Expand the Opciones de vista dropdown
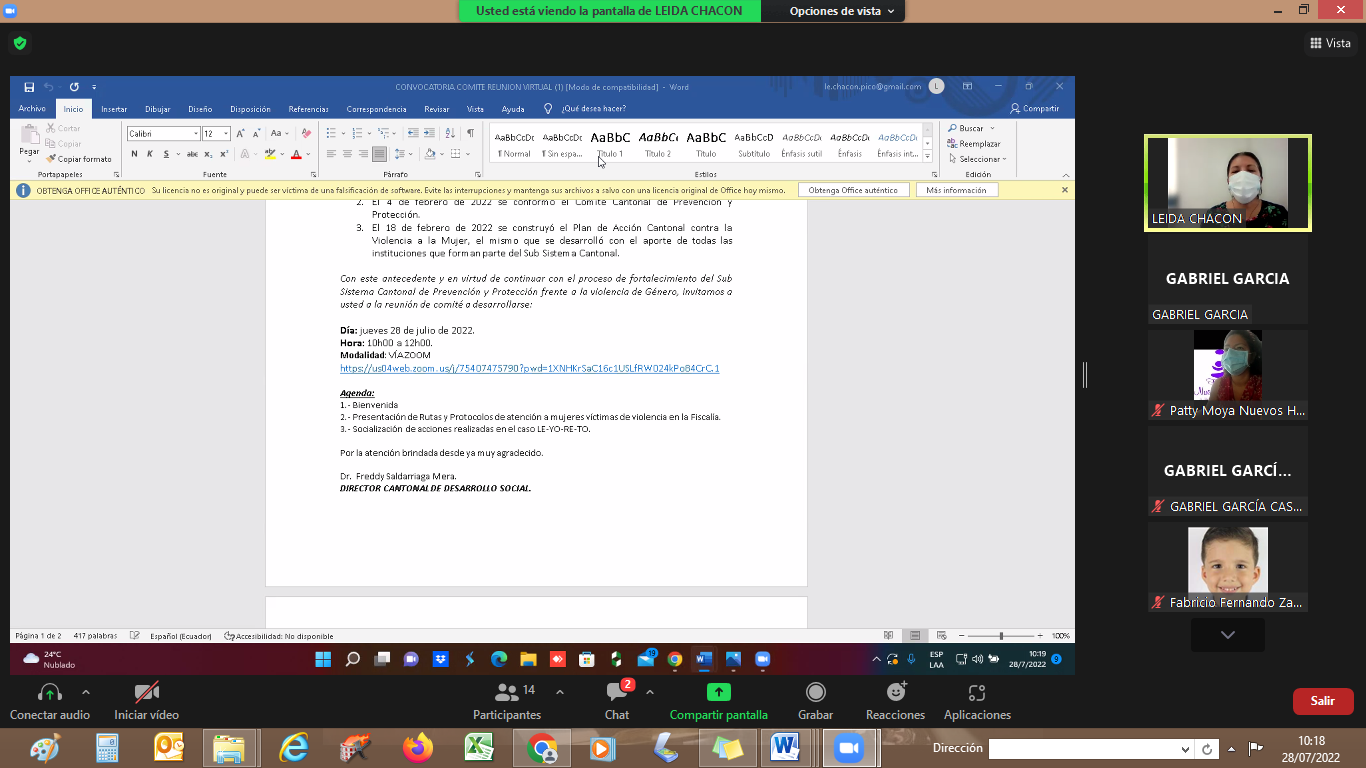 [841, 11]
